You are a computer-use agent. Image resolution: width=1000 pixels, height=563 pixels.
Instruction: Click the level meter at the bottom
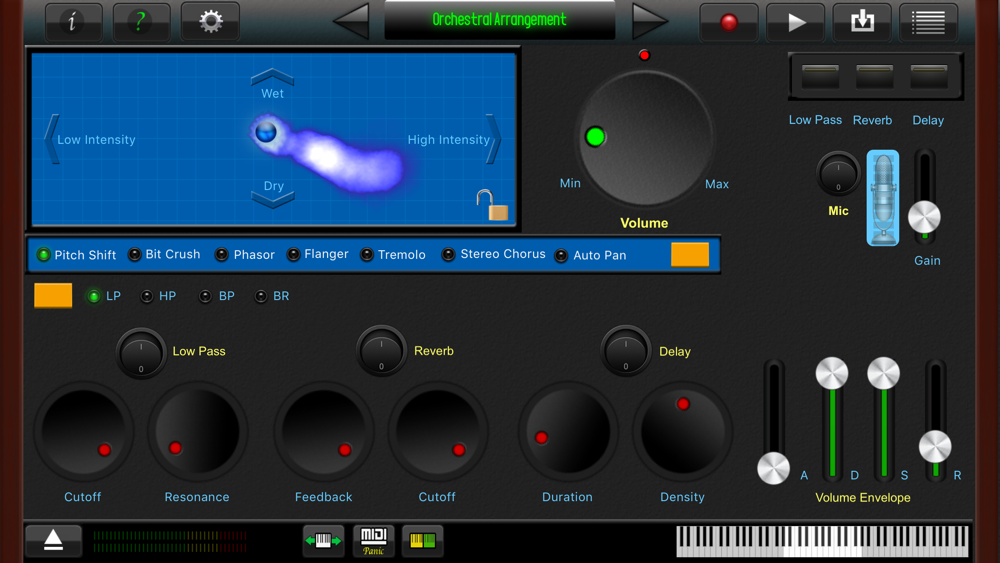coord(170,541)
